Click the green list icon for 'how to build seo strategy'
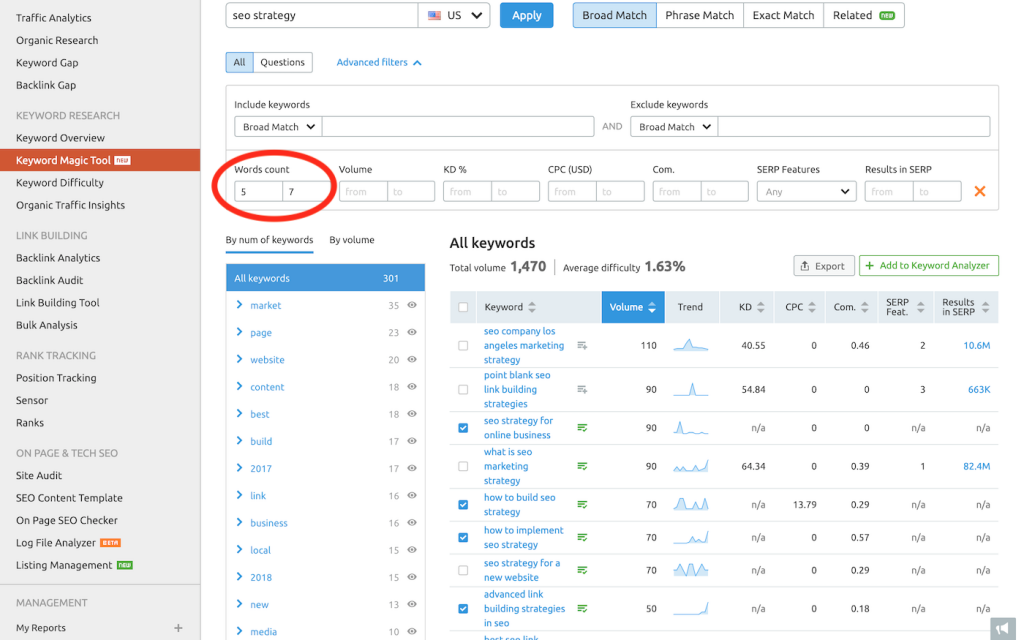This screenshot has height=640, width=1024. pos(582,504)
